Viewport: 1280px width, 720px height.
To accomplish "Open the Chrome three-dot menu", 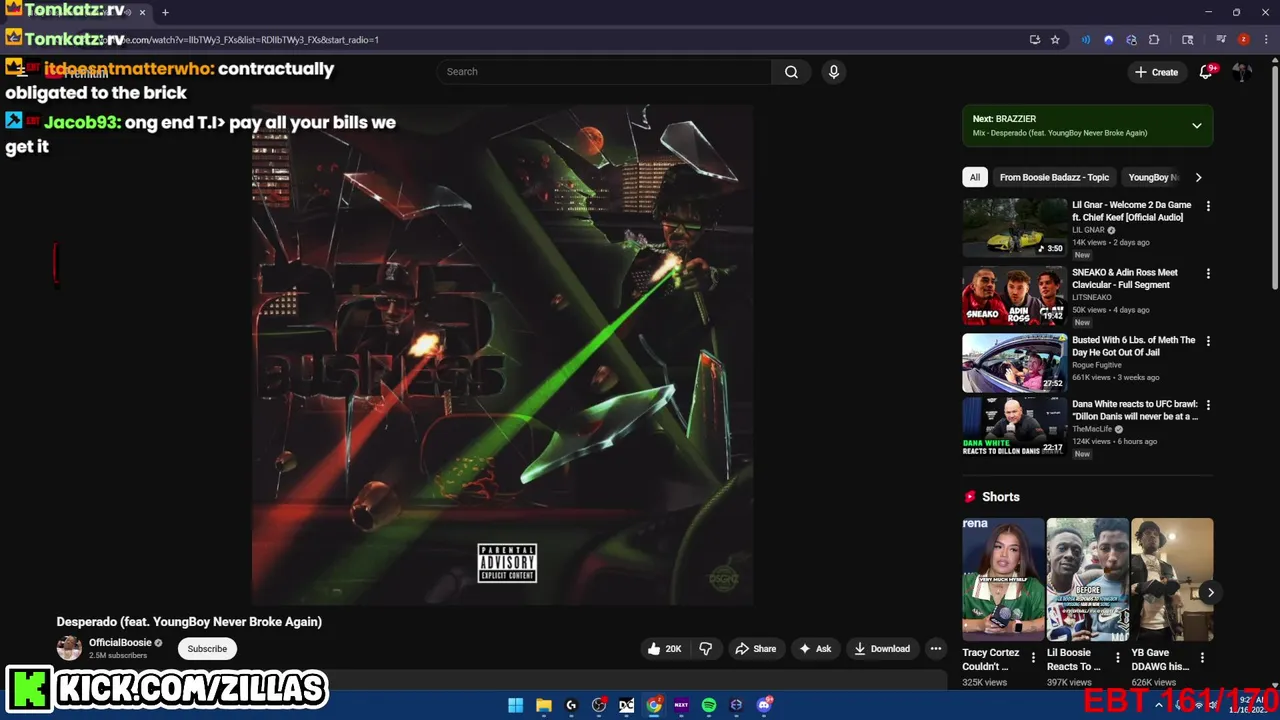I will [1264, 40].
